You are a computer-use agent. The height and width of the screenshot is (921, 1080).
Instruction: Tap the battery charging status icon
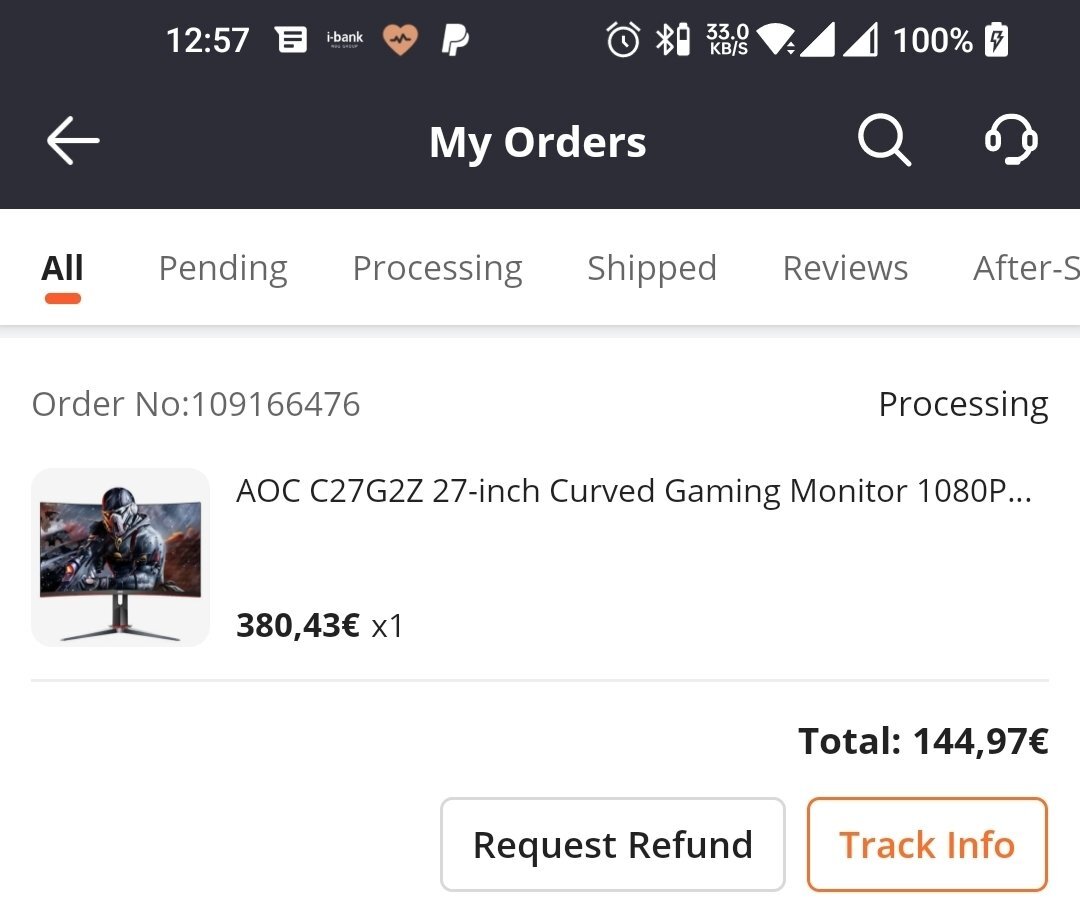click(997, 41)
